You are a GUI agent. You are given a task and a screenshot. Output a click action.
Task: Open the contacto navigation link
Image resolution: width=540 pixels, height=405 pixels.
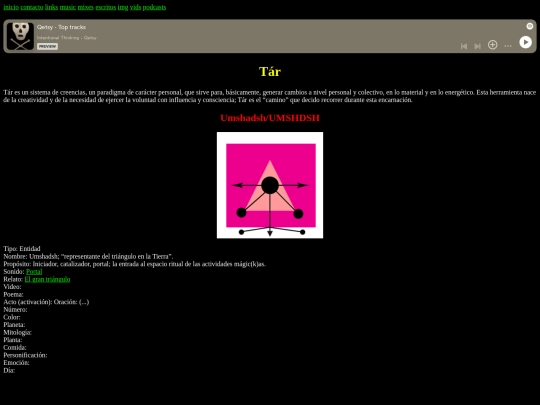[32, 7]
